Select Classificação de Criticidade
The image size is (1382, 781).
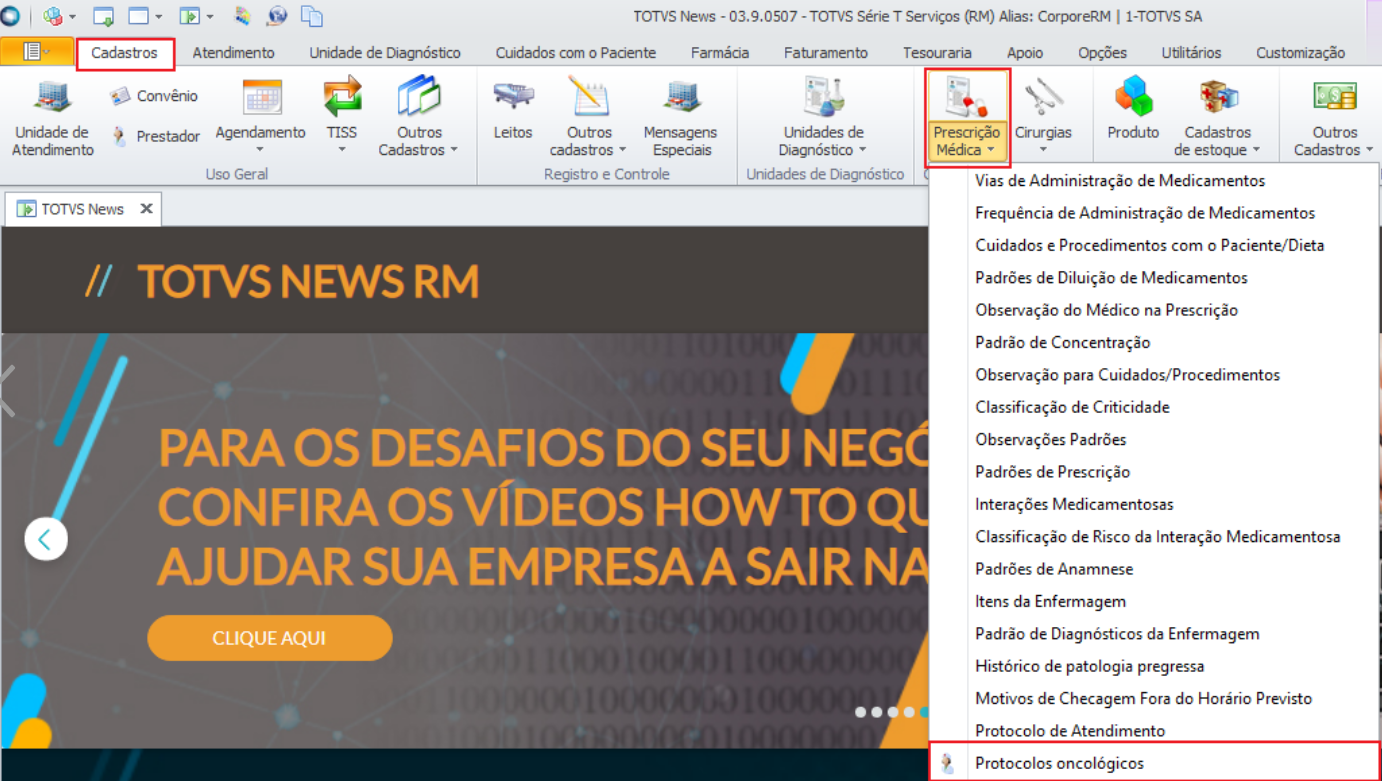(1155, 407)
